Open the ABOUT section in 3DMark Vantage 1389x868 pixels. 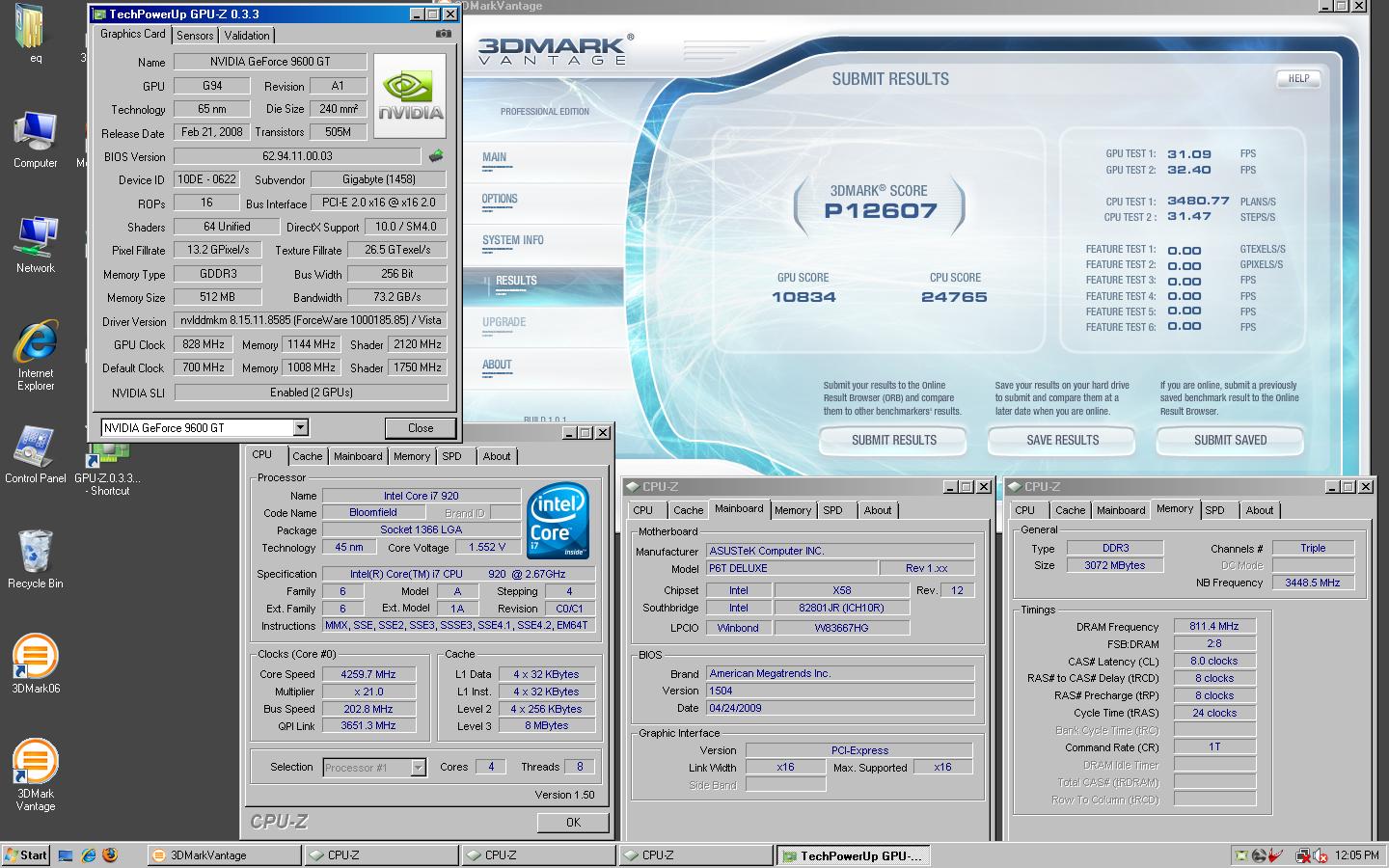tap(497, 365)
